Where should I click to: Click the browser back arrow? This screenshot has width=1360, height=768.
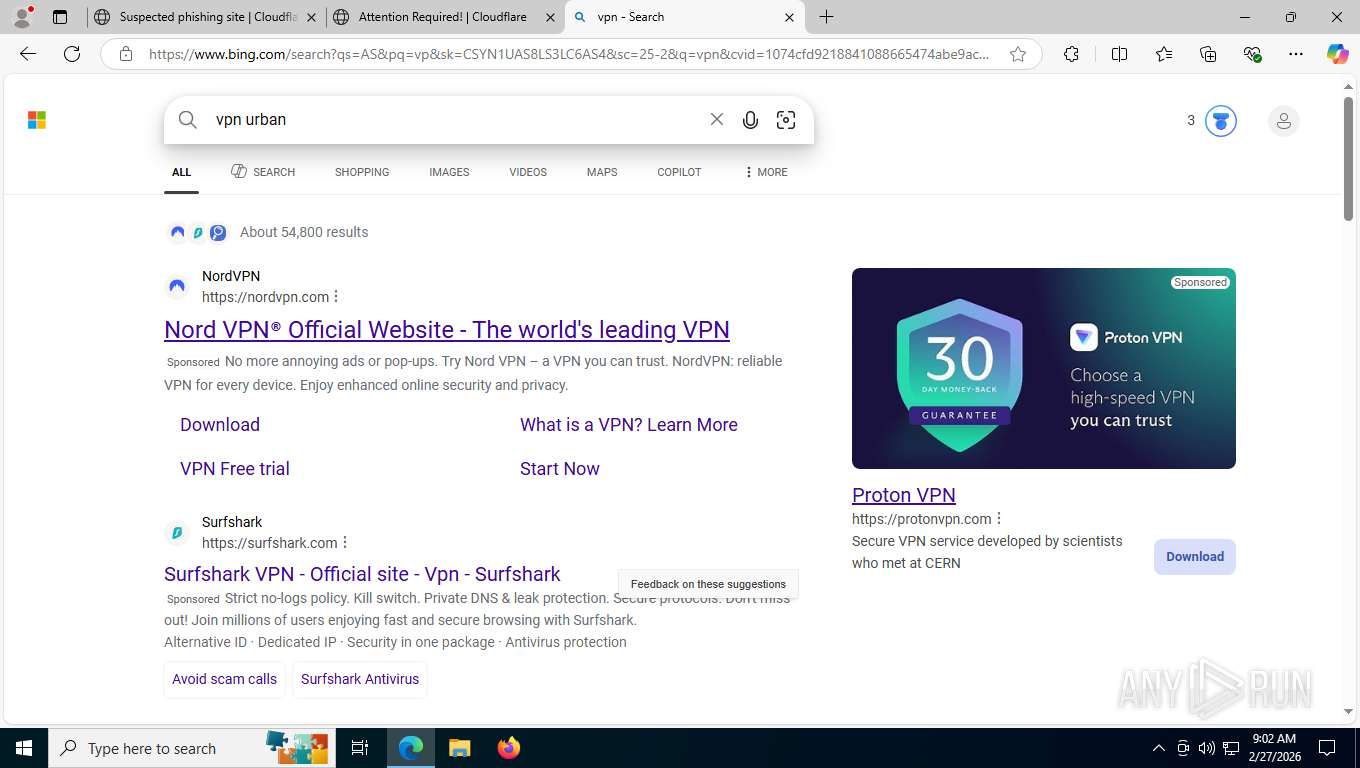coord(28,54)
